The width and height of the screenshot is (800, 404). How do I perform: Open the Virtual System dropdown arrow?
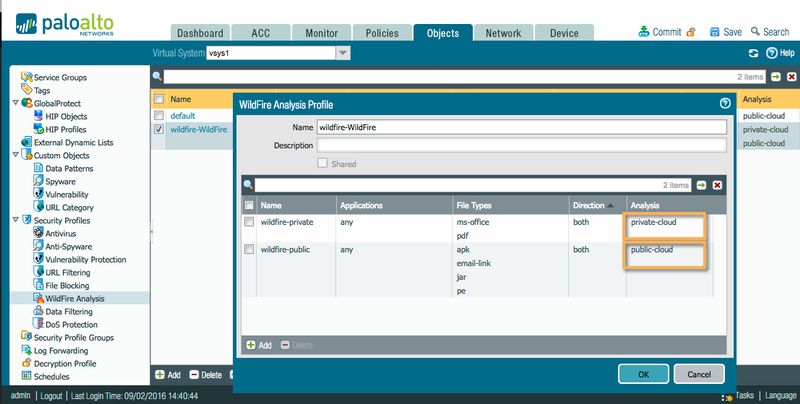click(x=343, y=53)
